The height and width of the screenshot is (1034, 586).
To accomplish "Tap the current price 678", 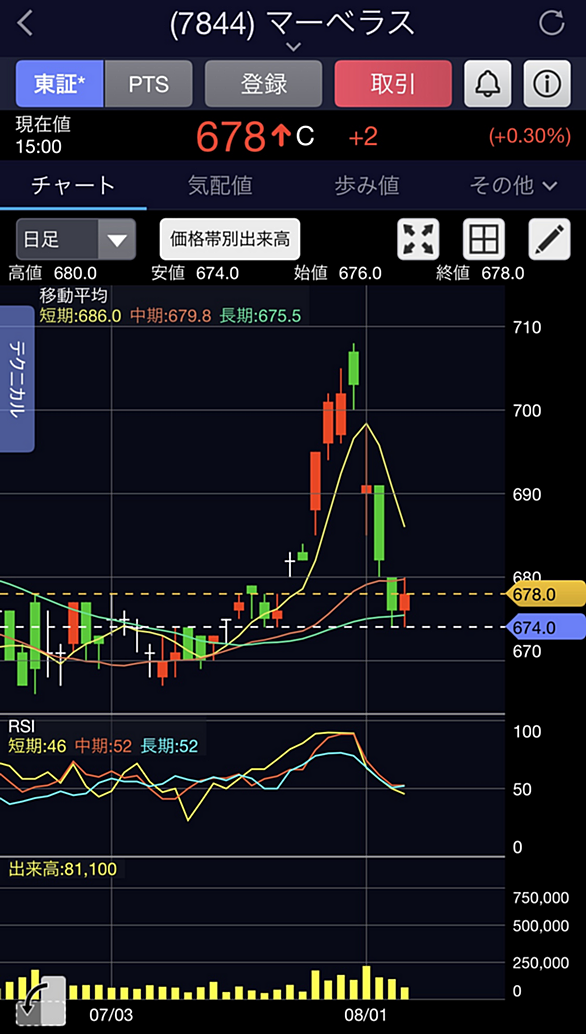I will click(x=231, y=137).
